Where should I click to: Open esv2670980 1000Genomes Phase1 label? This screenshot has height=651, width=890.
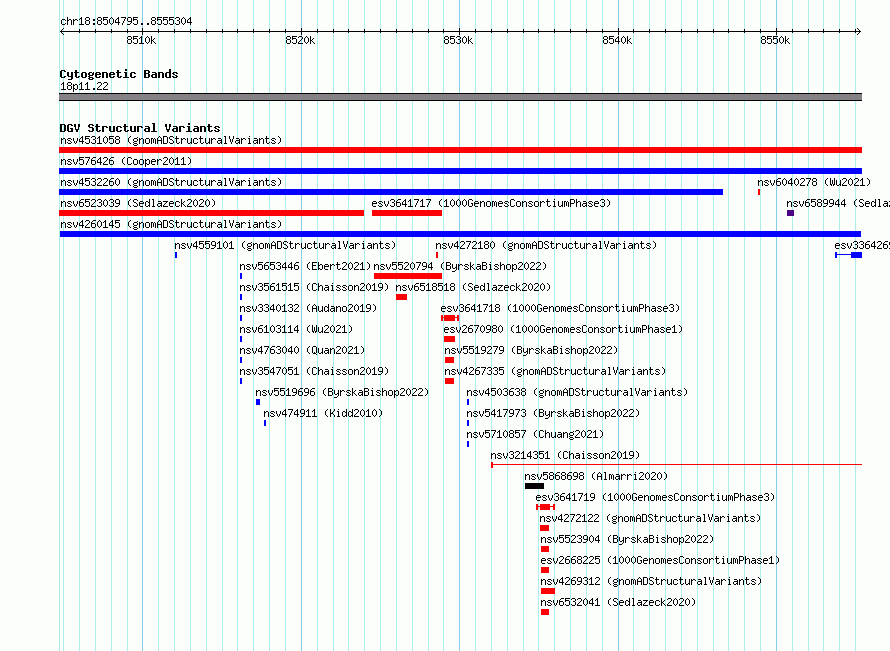[563, 329]
